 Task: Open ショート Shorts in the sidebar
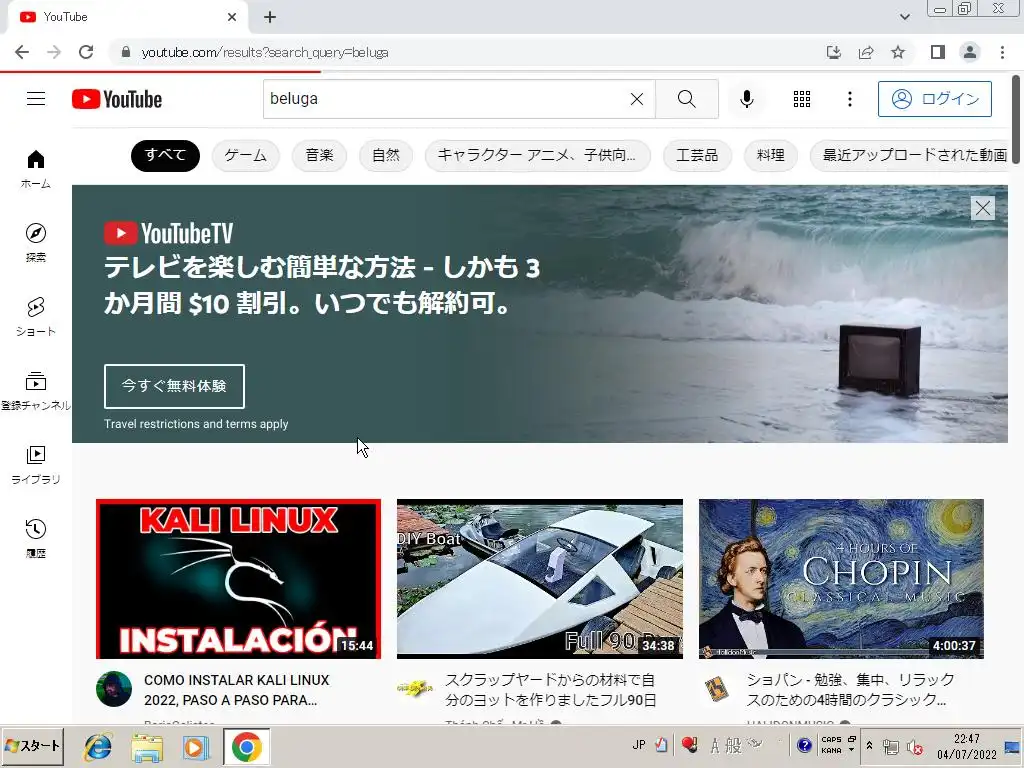click(36, 317)
